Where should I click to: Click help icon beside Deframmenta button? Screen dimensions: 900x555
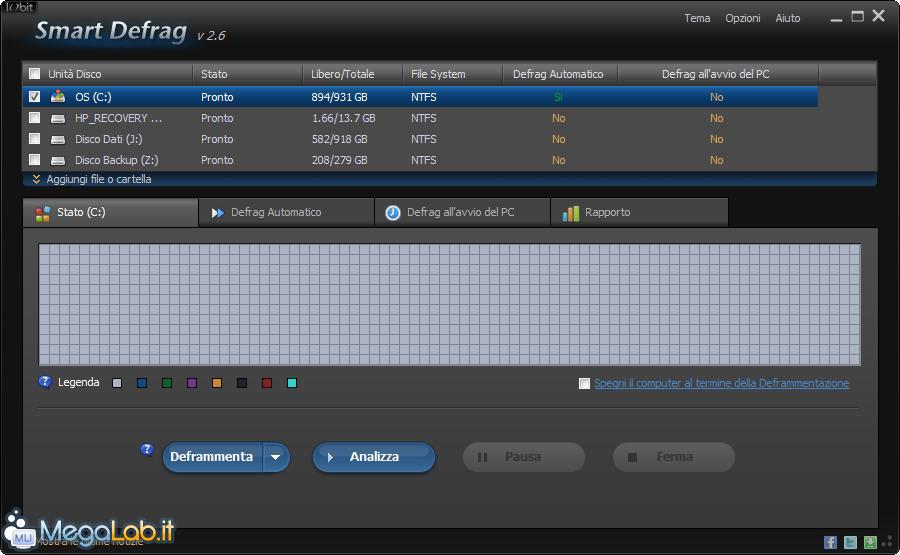tap(147, 449)
